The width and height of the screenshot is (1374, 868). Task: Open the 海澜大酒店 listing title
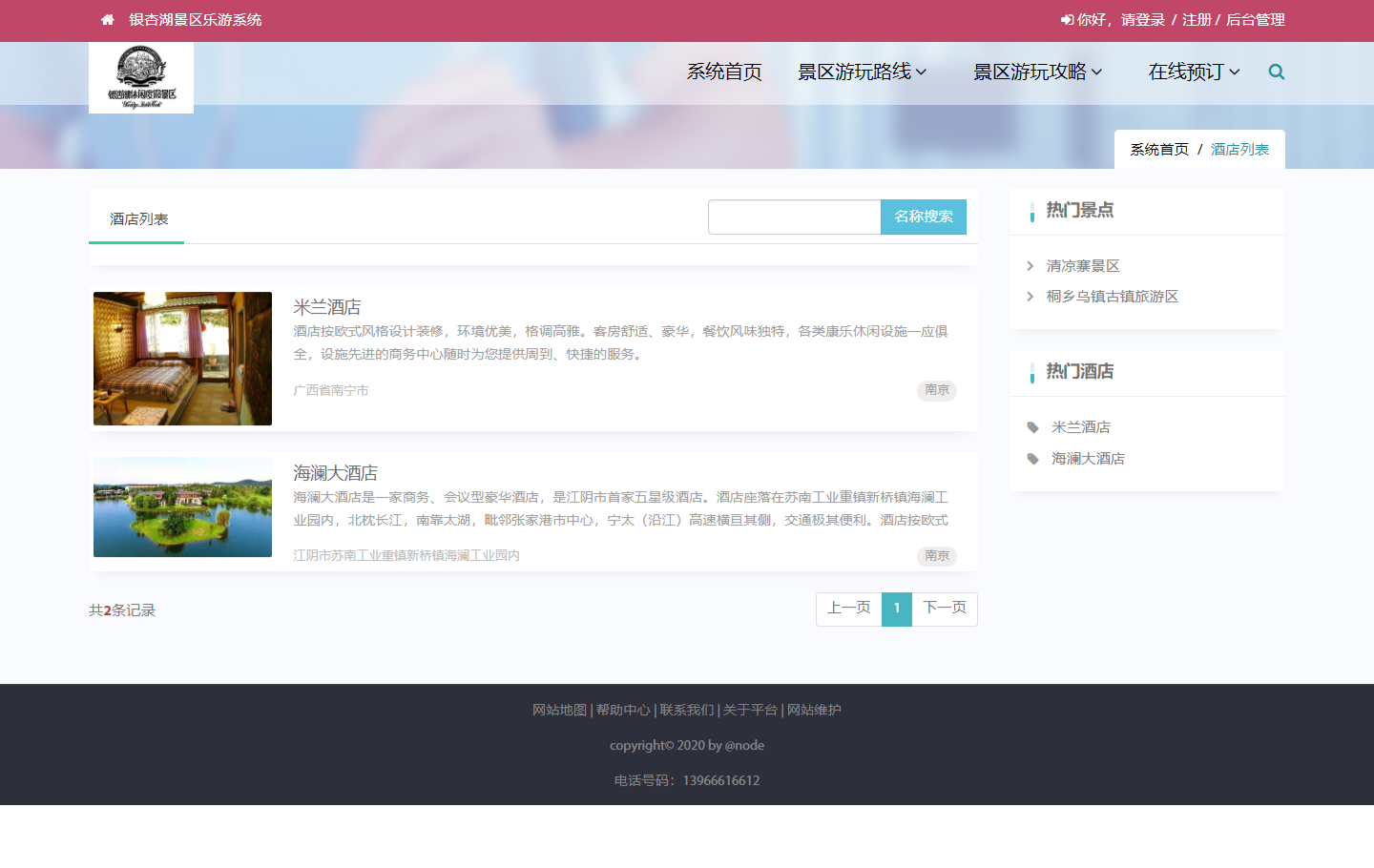point(335,473)
